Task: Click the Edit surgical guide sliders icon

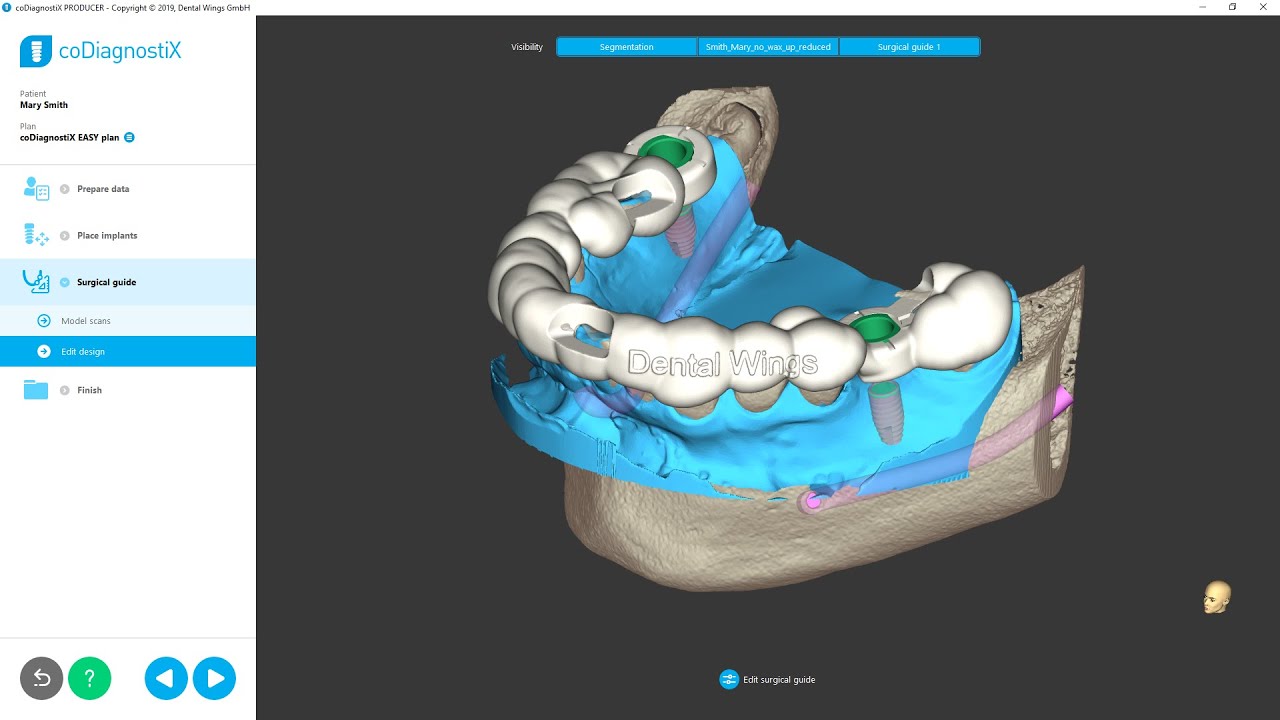Action: click(729, 680)
